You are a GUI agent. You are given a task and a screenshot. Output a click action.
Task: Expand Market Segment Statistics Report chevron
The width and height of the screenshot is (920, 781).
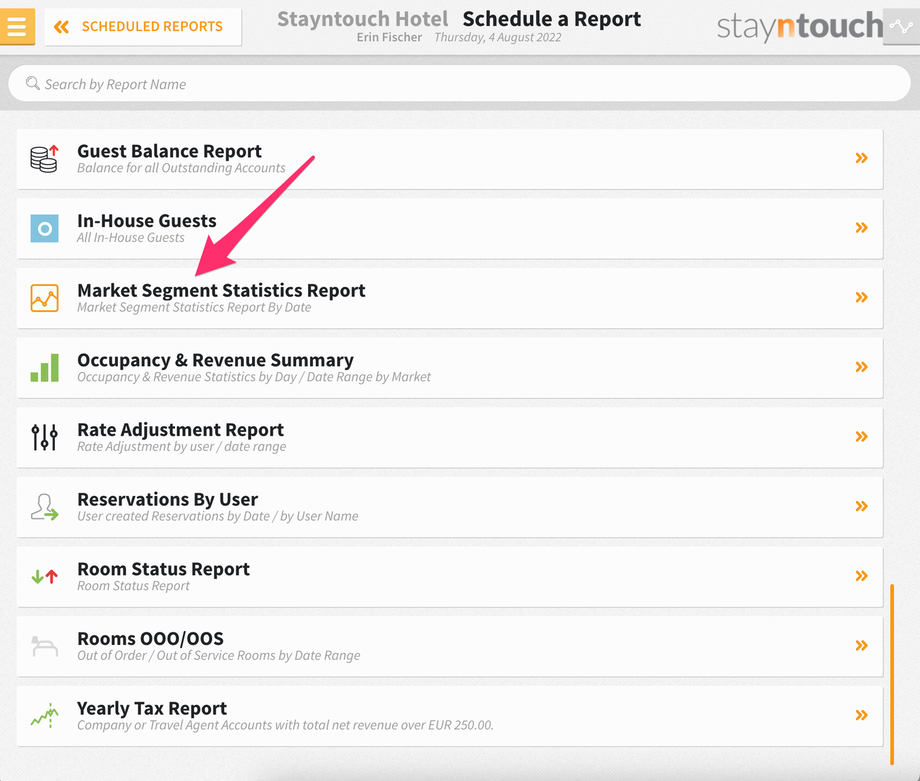pos(861,297)
